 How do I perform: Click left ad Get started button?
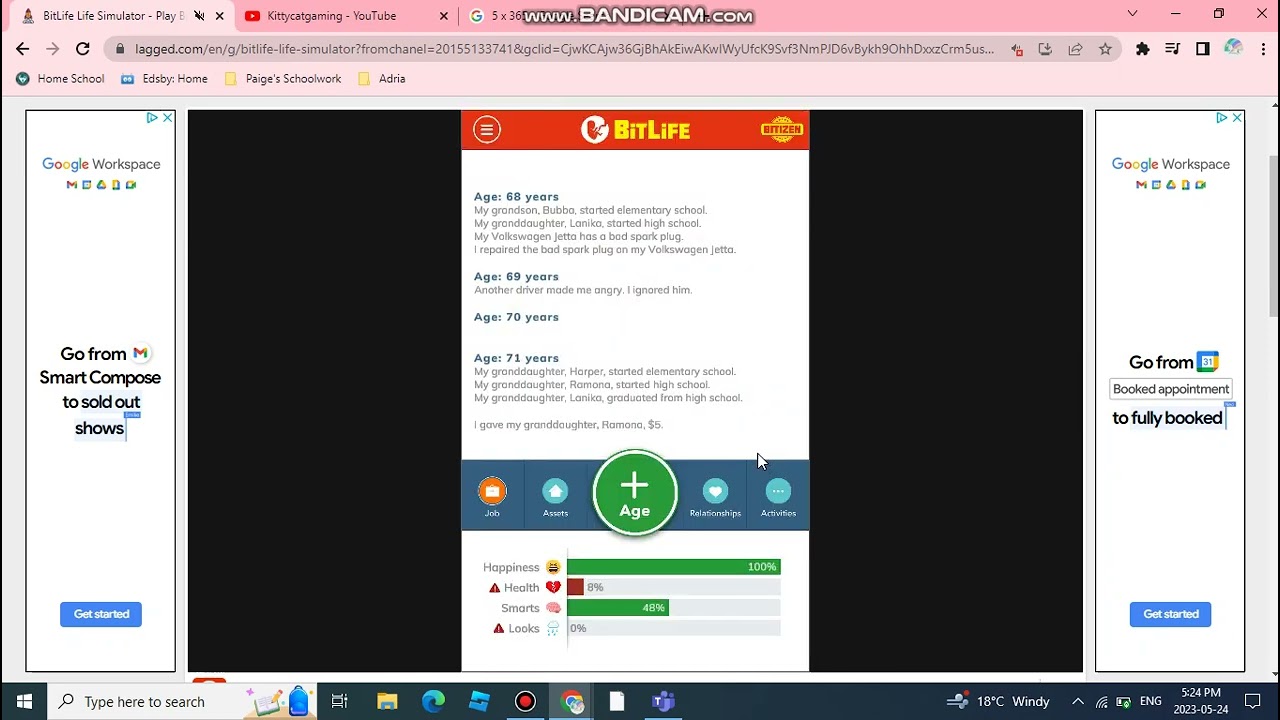click(101, 614)
